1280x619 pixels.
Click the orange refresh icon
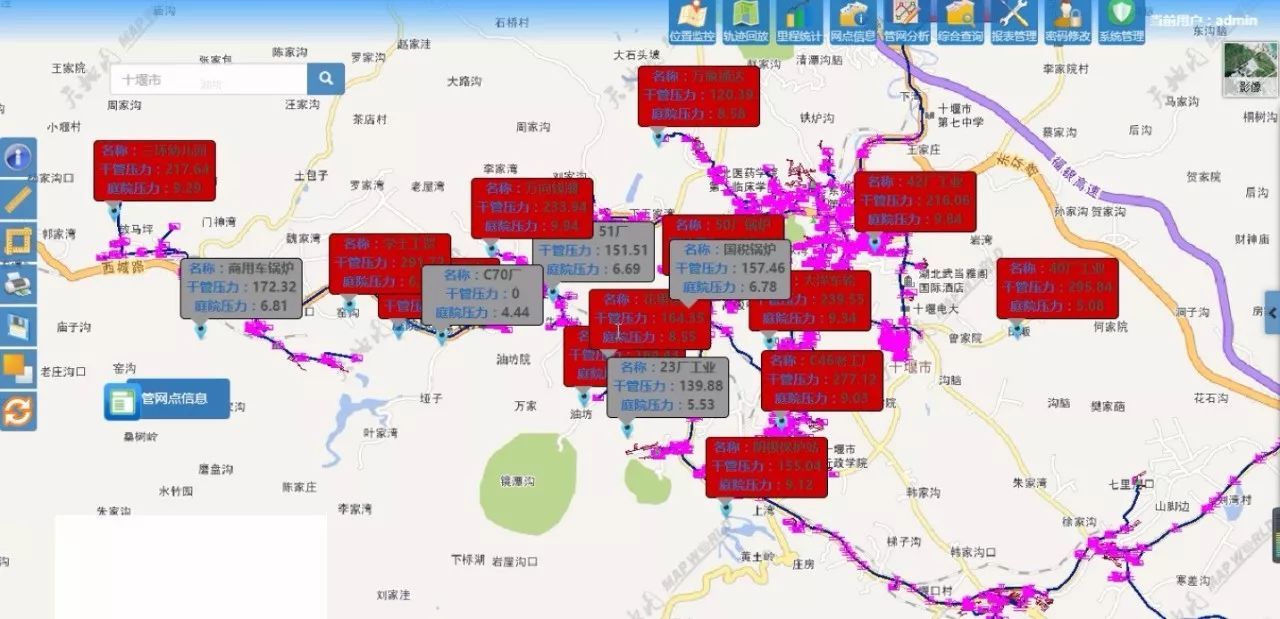coord(18,410)
